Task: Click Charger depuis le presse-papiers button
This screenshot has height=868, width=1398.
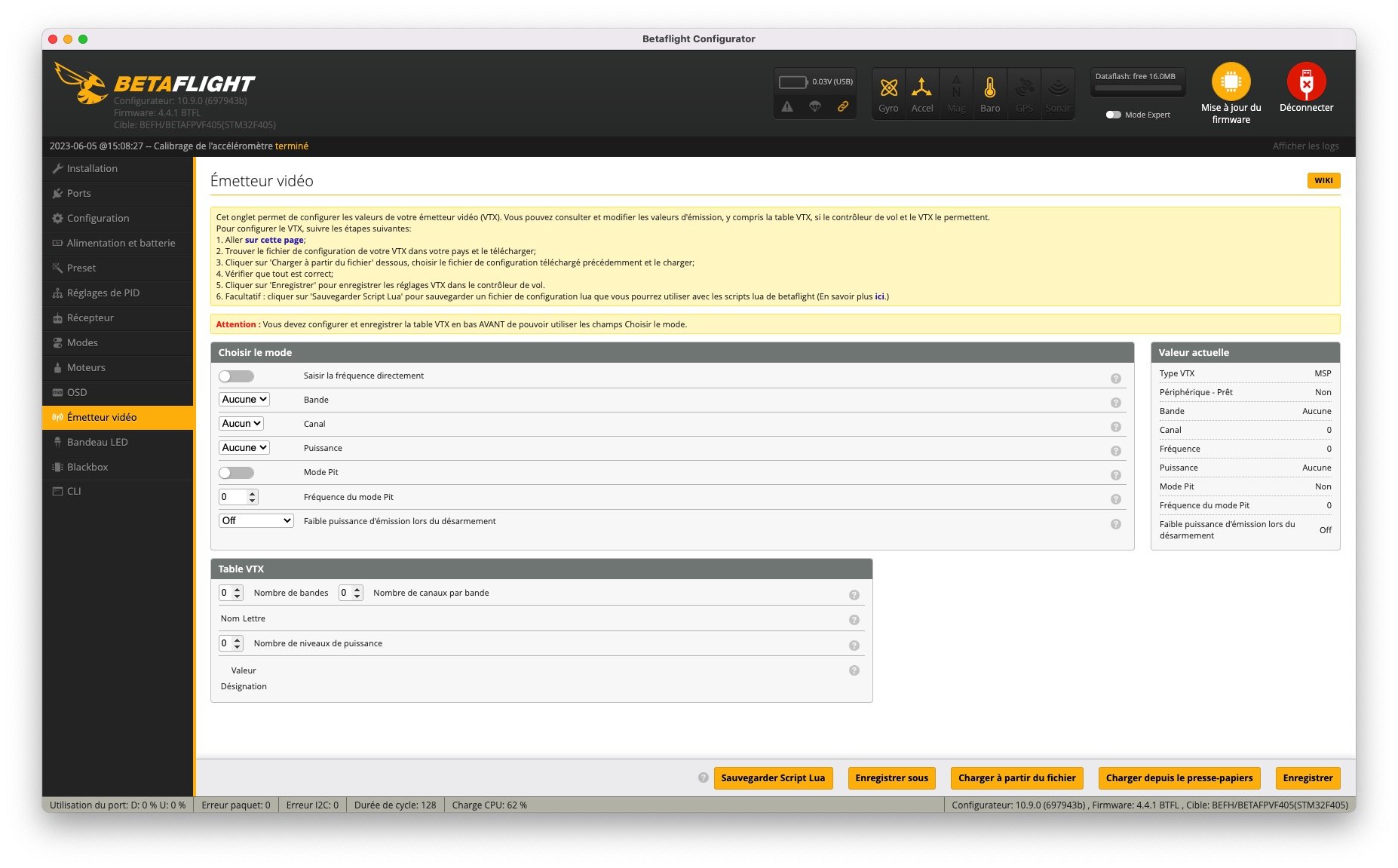Action: (x=1179, y=778)
